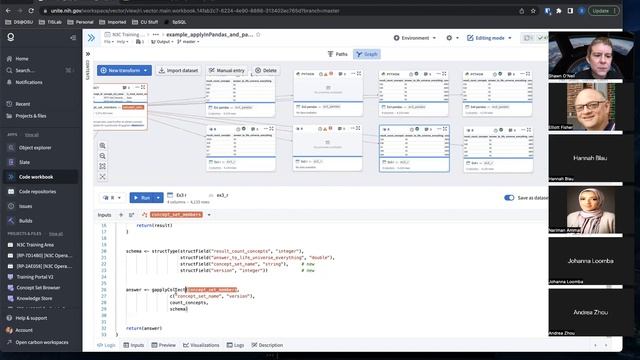Switch to the Logic tab
Image resolution: width=640 pixels, height=360 pixels.
[107, 345]
